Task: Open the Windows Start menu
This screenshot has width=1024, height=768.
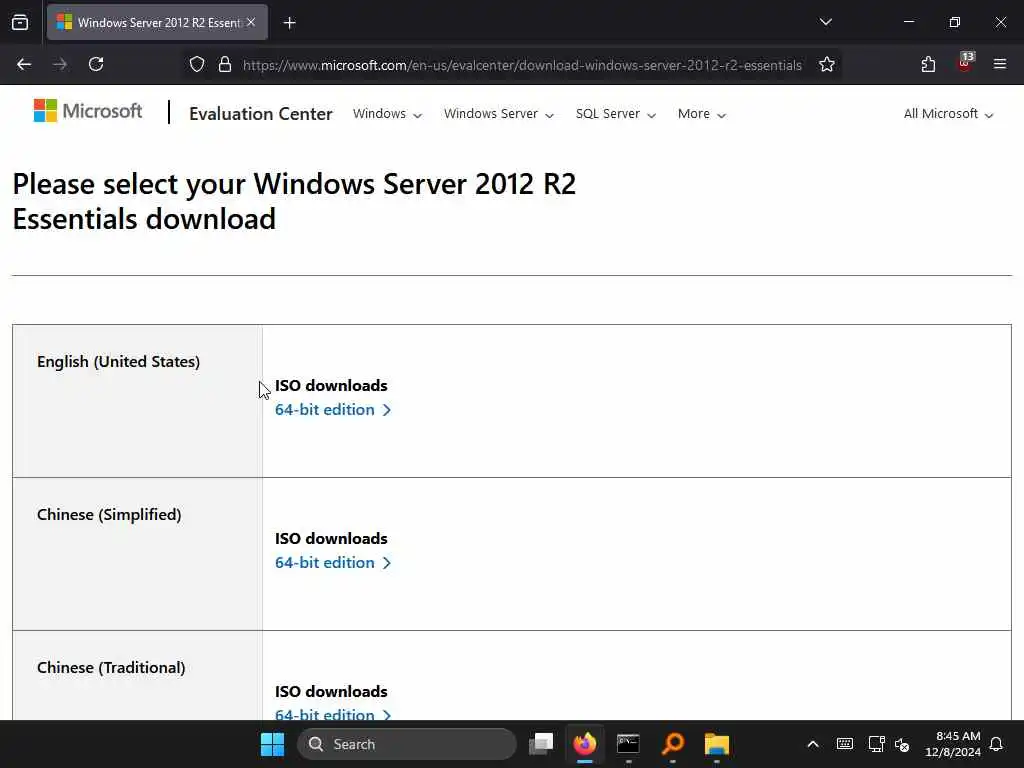Action: 272,744
